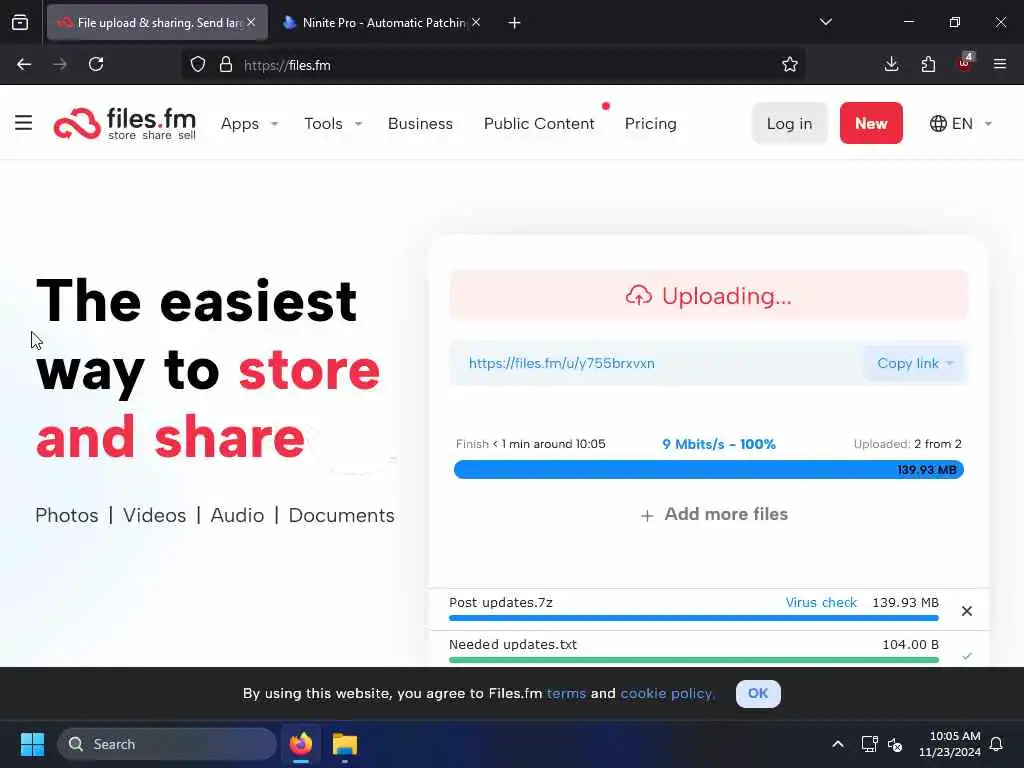Open the cookie policy link
Image resolution: width=1024 pixels, height=768 pixels.
tap(667, 694)
